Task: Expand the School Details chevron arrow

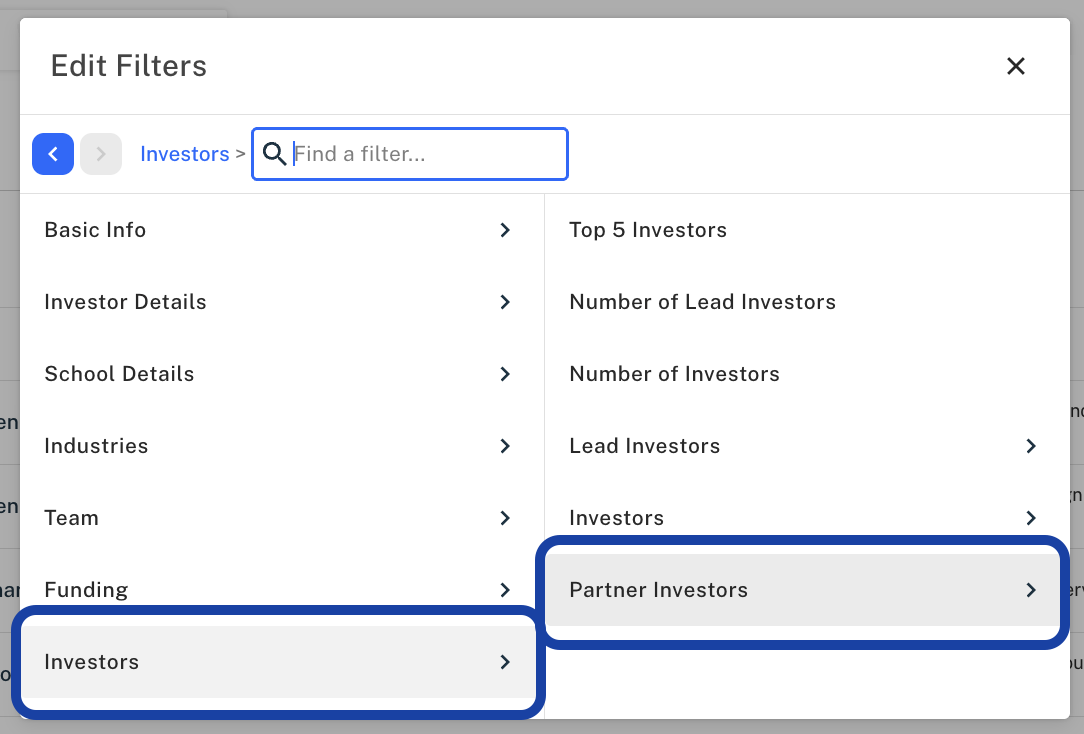Action: [x=505, y=374]
